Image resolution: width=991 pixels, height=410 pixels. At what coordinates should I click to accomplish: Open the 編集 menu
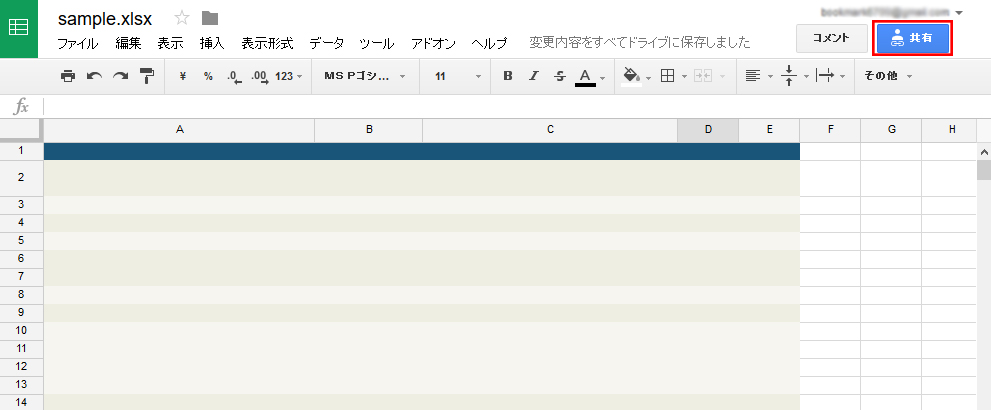(x=128, y=44)
